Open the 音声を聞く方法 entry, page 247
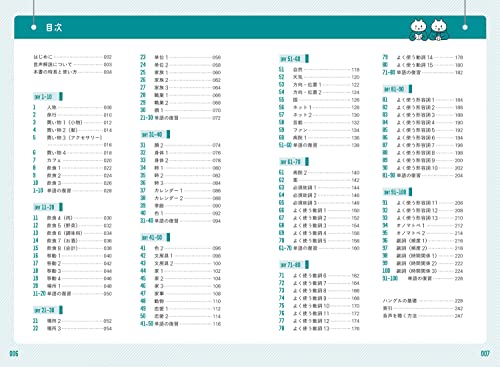Viewport: 500px width, 367px height. click(x=423, y=316)
